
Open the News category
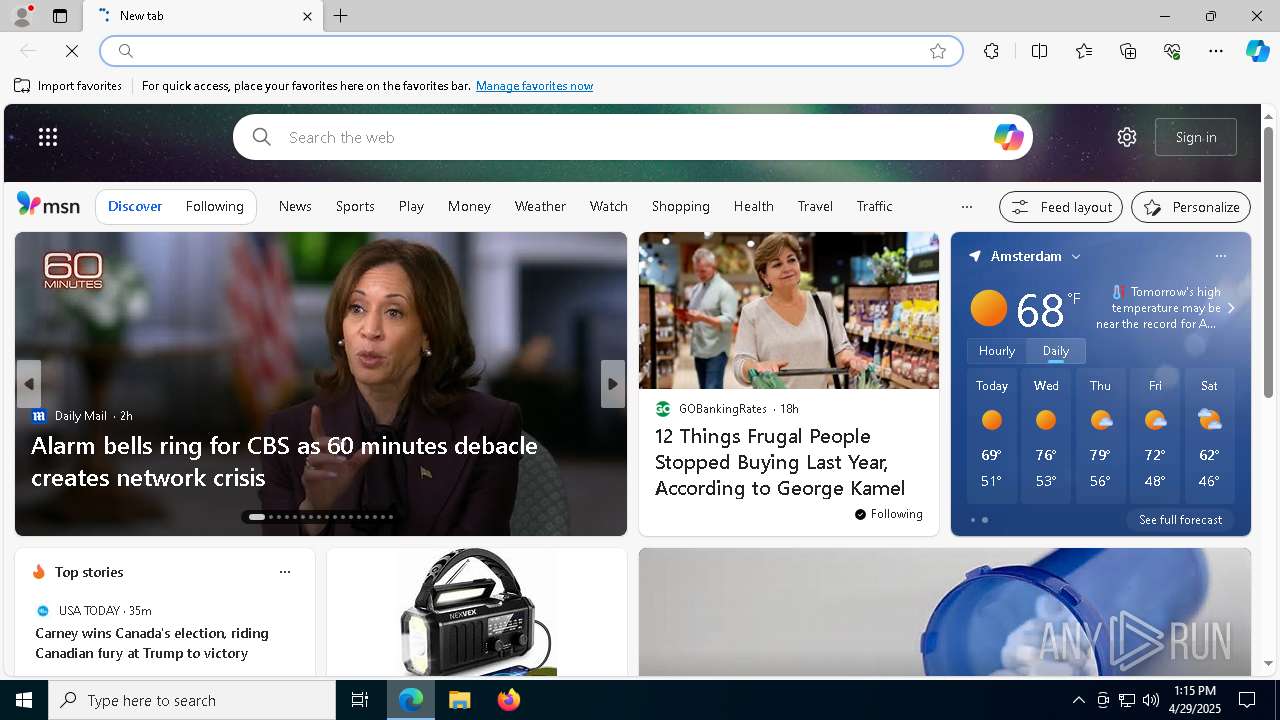click(295, 206)
